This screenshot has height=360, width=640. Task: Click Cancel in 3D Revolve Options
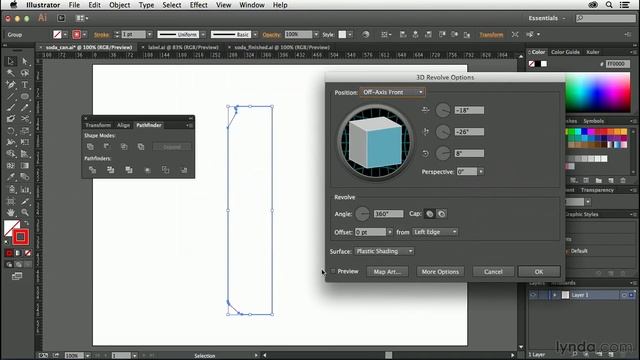coord(493,271)
